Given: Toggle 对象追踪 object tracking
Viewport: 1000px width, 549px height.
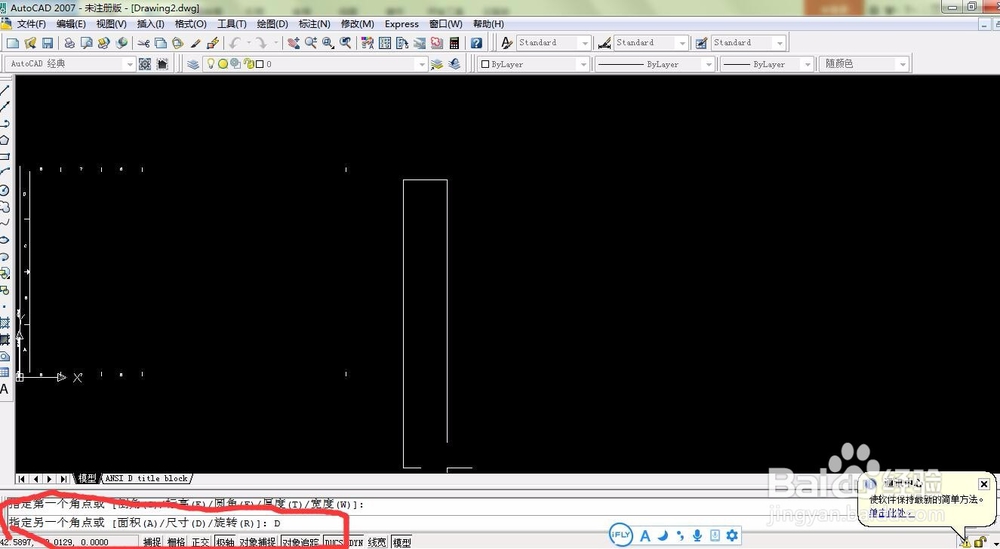Looking at the screenshot, I should 300,542.
